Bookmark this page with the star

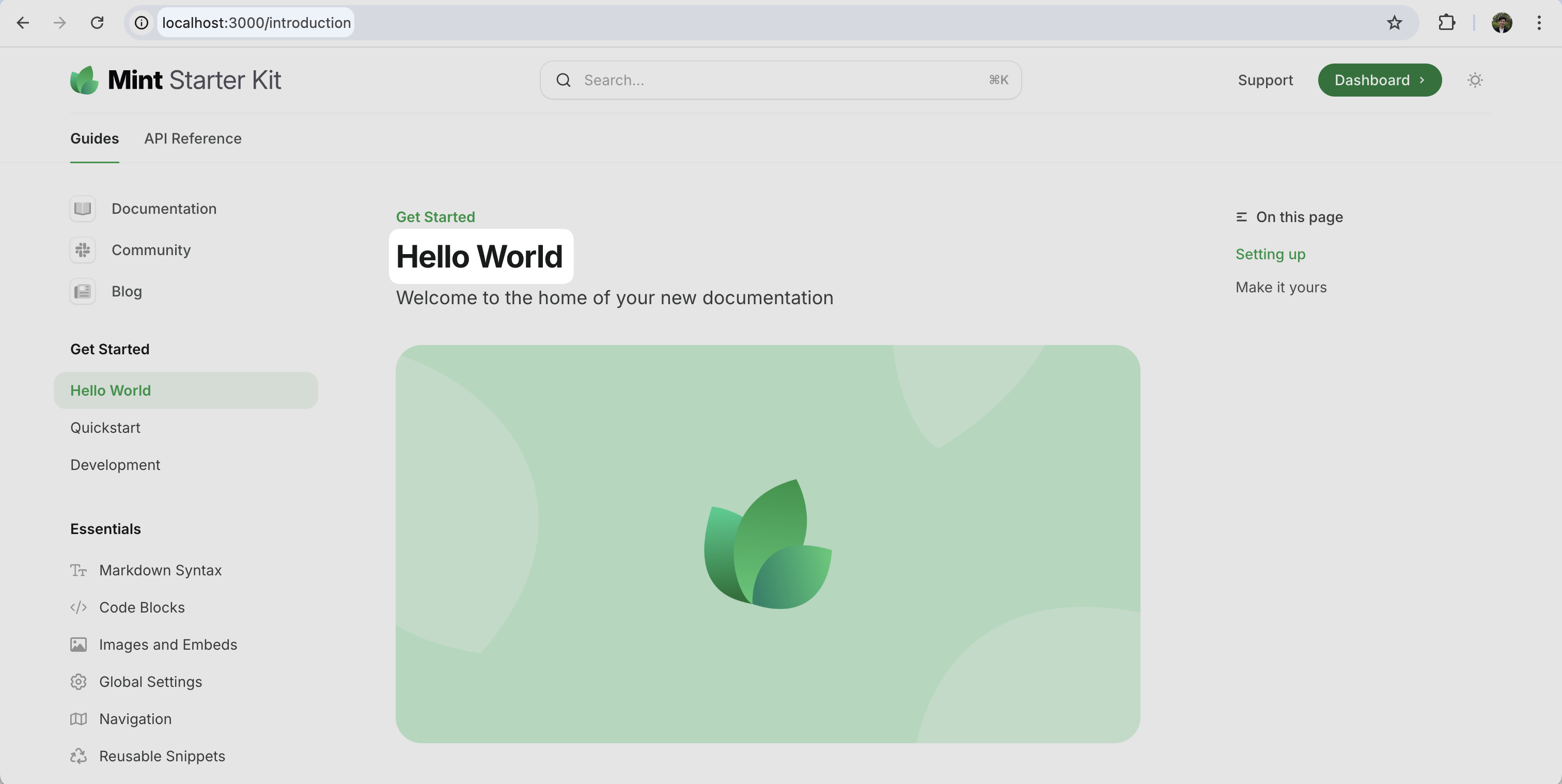pos(1394,22)
